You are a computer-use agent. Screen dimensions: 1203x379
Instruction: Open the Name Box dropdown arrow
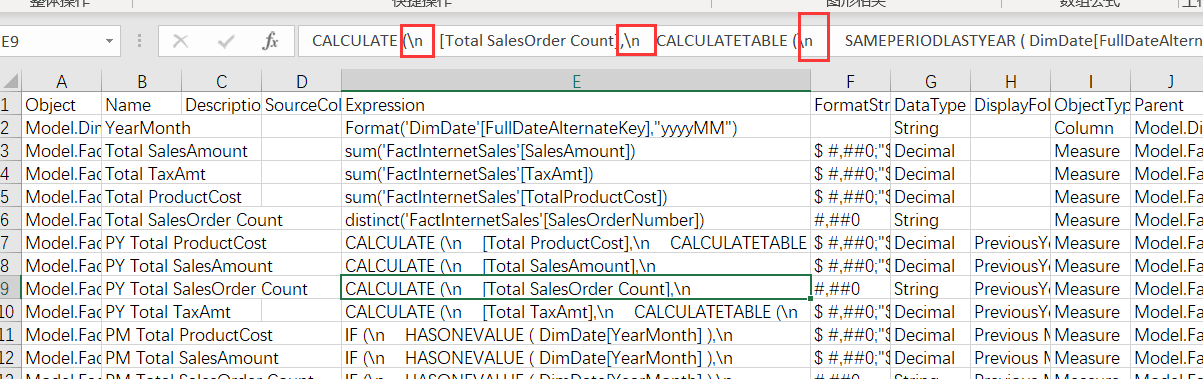(x=109, y=41)
